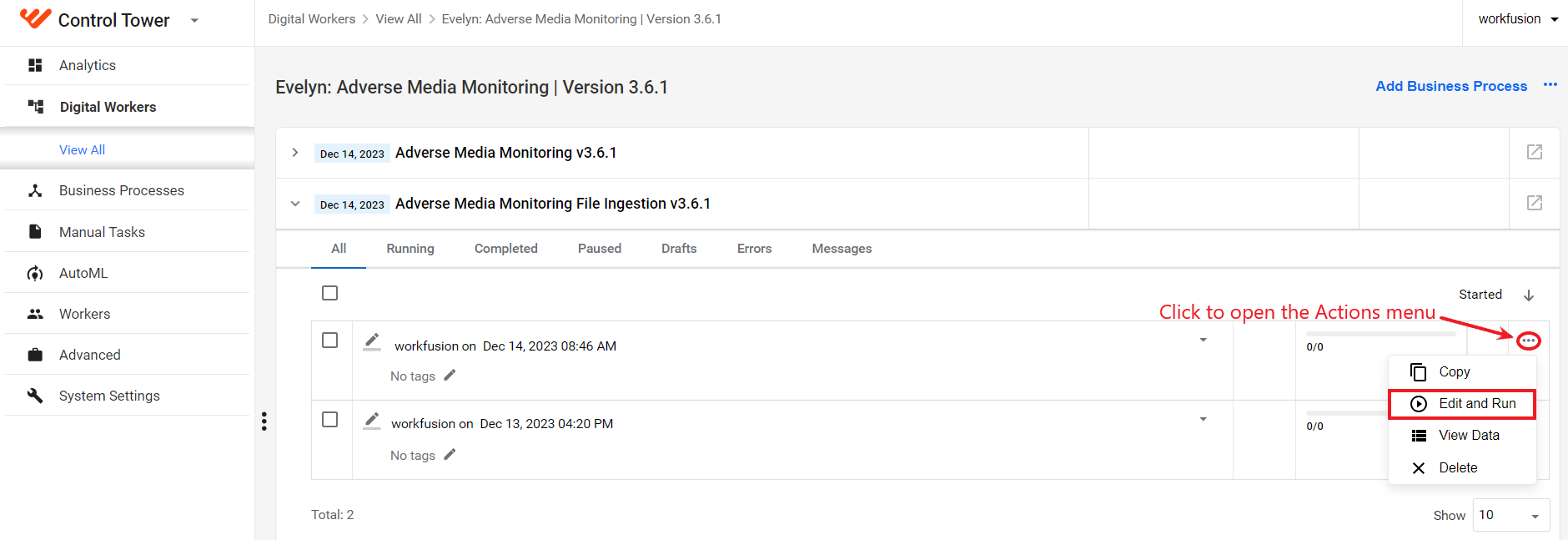Screen dimensions: 1568x540
Task: Click the System Settings wrench icon
Action: coord(35,396)
